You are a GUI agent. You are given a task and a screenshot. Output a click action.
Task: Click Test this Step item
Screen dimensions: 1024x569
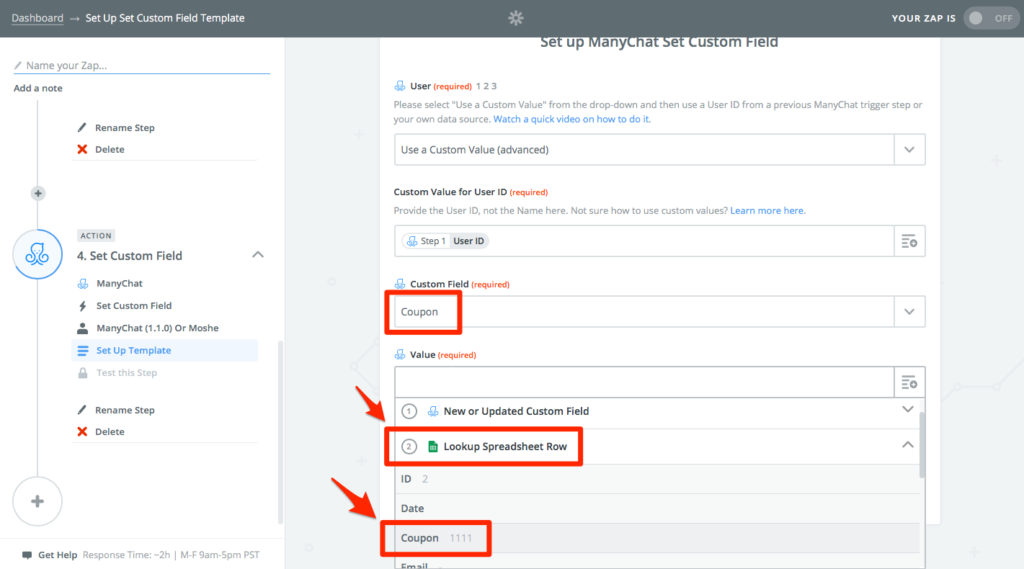(x=127, y=373)
